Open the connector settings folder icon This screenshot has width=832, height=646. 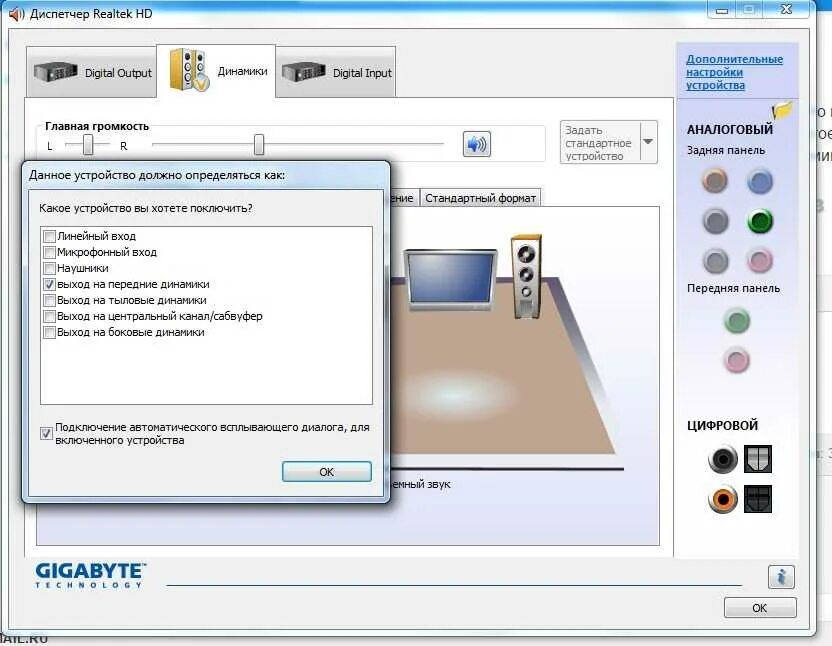(782, 110)
